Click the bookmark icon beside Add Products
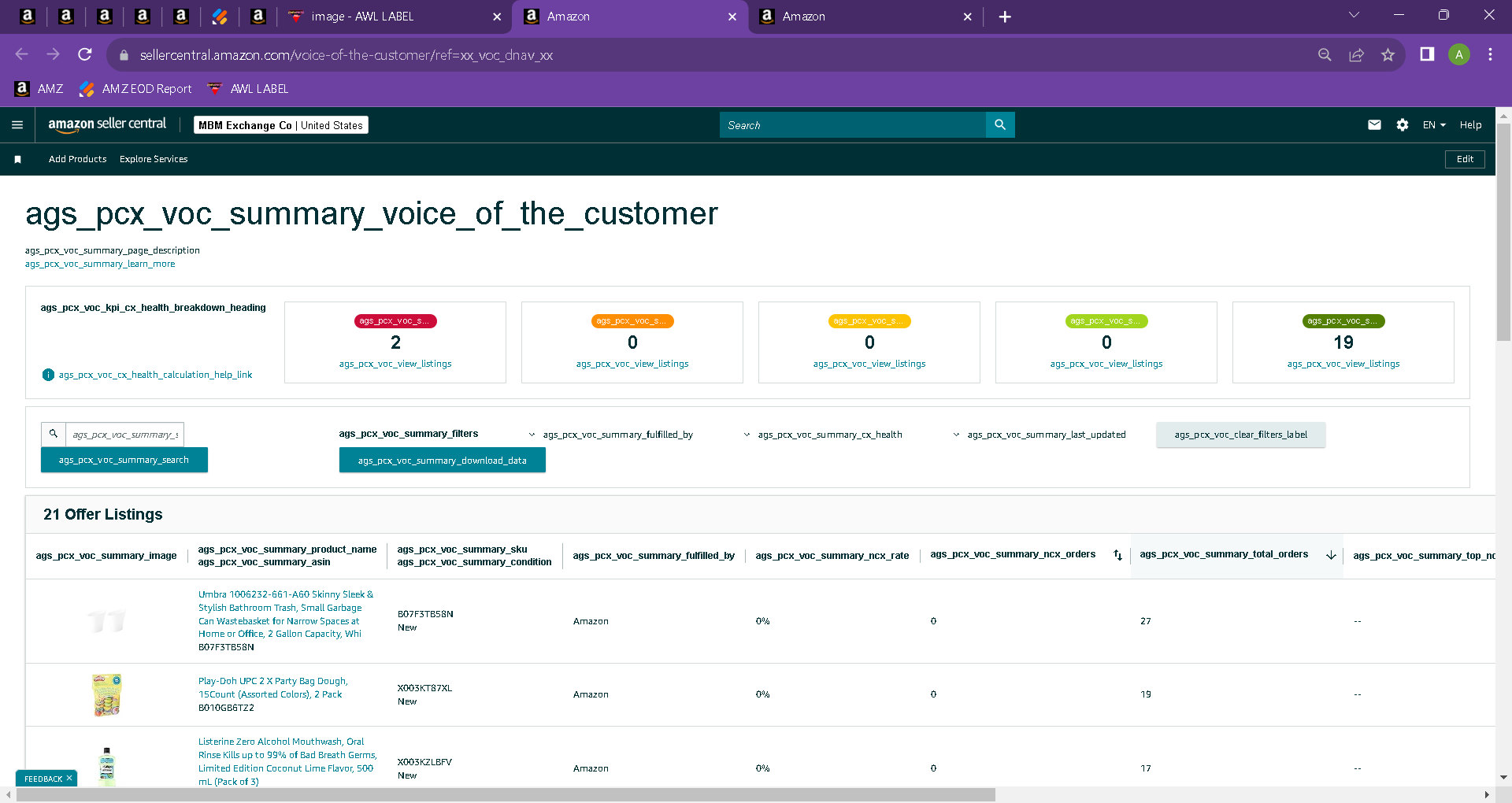Viewport: 1512px width, 803px height. [x=17, y=159]
